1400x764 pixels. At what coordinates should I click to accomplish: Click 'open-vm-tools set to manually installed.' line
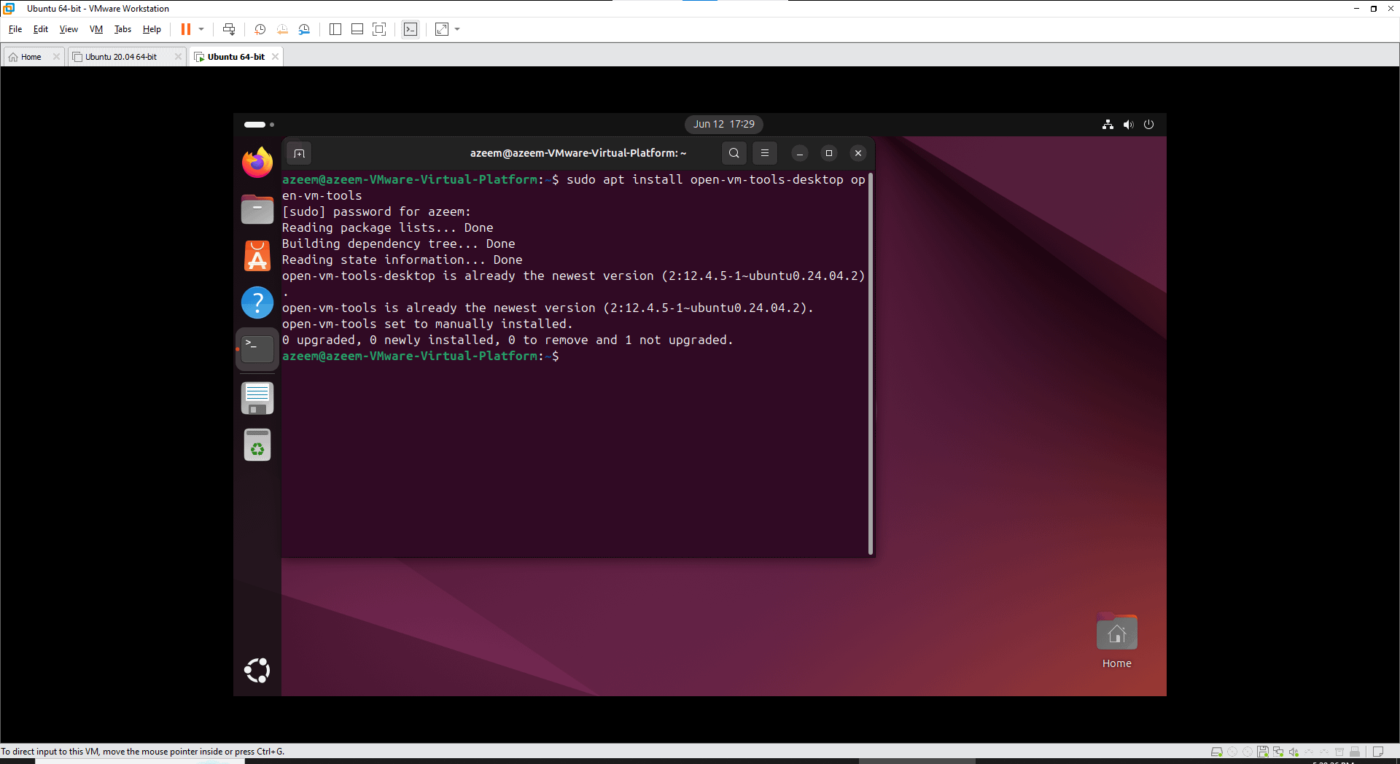pyautogui.click(x=427, y=324)
